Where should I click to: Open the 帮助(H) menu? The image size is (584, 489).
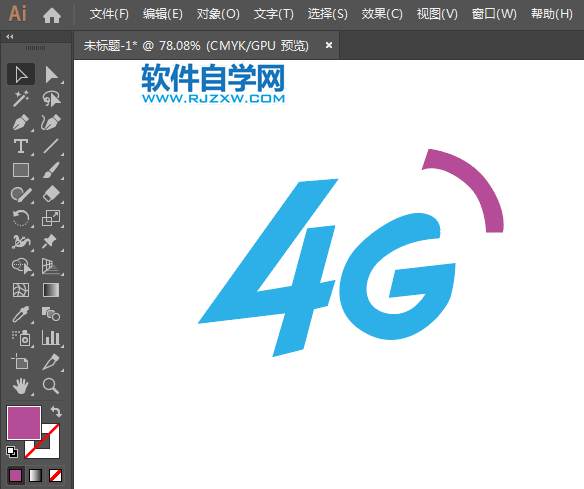point(552,15)
